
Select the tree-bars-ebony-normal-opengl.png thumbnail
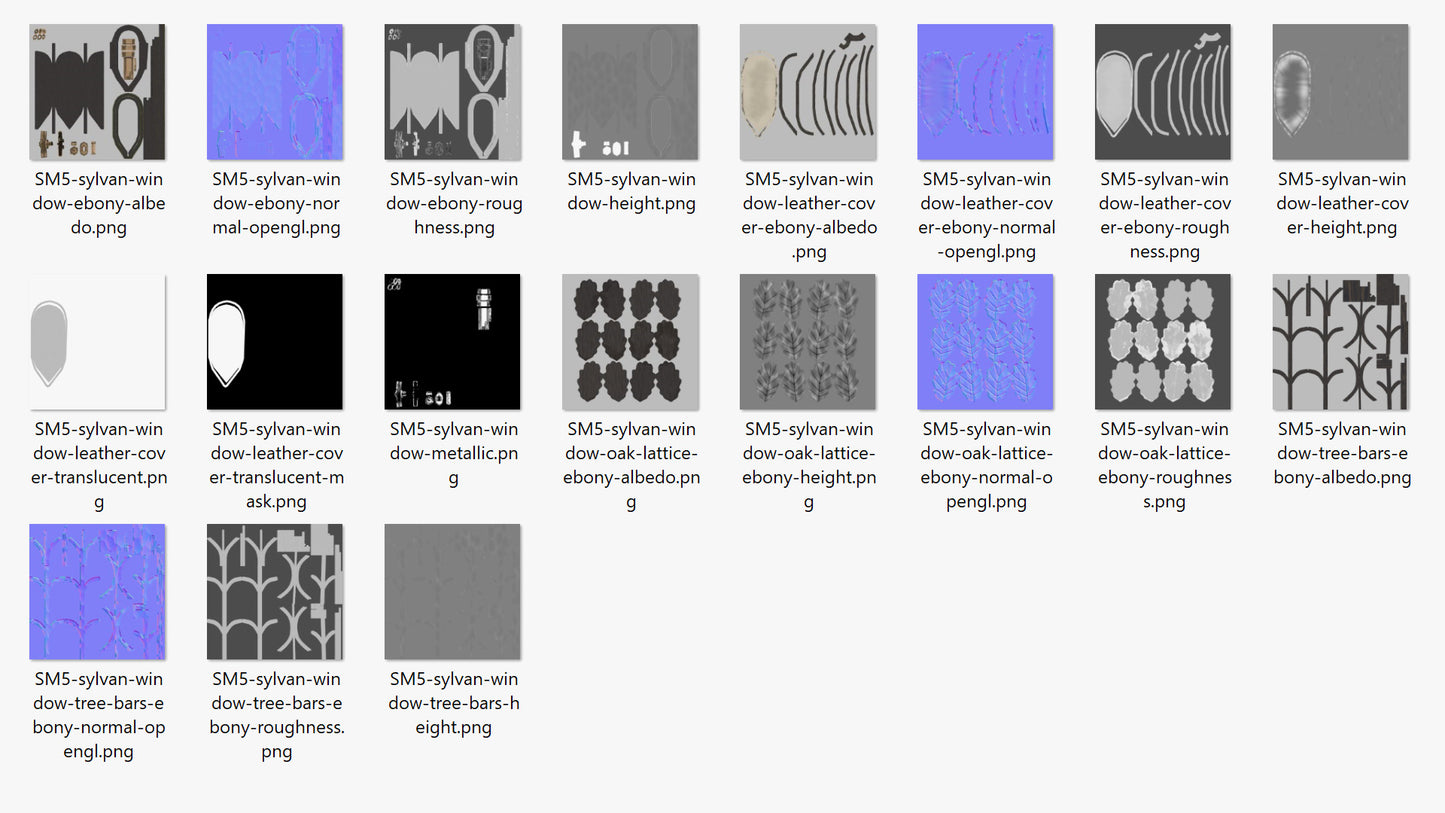[97, 592]
